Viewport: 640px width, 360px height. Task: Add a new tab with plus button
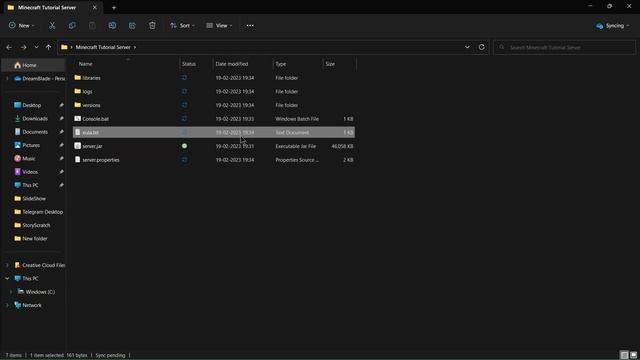pos(114,7)
